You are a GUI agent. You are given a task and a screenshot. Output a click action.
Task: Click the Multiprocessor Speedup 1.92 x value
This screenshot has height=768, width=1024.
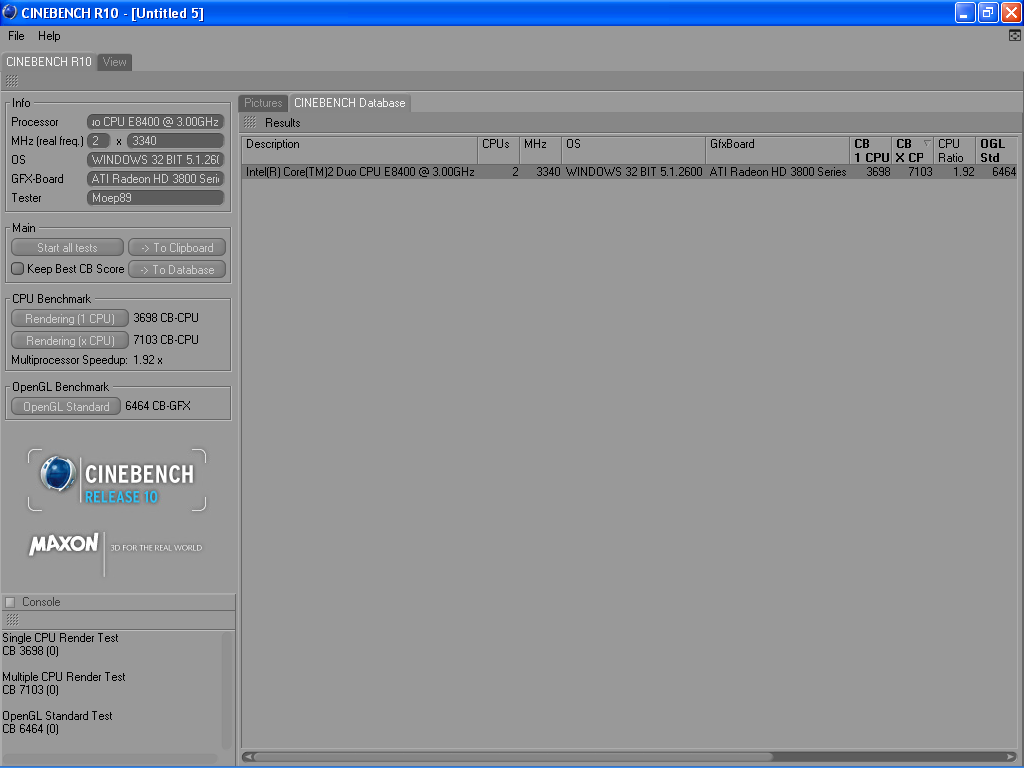click(x=148, y=360)
